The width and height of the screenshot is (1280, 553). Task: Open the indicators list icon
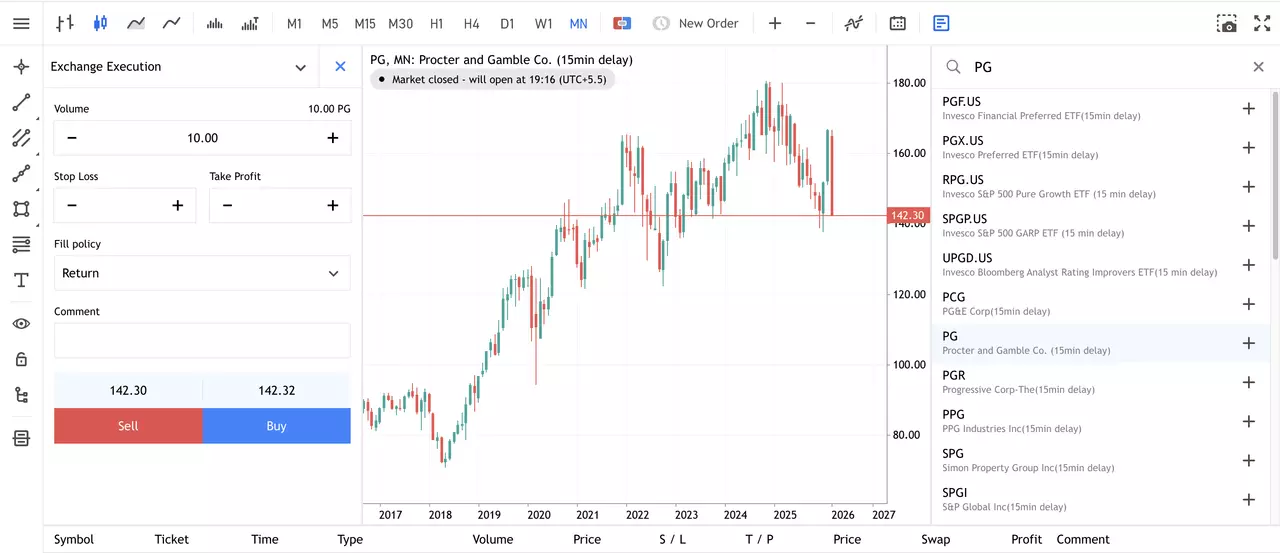pyautogui.click(x=853, y=23)
